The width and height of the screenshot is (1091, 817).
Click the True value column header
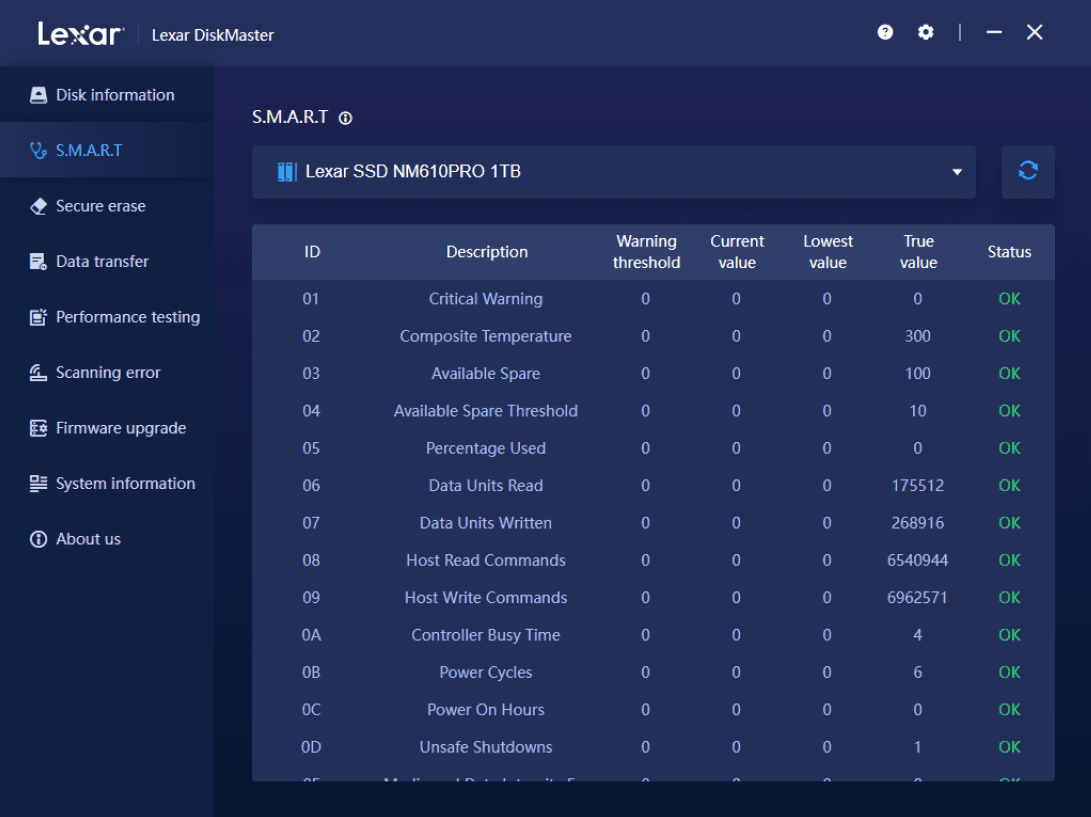pyautogui.click(x=918, y=252)
